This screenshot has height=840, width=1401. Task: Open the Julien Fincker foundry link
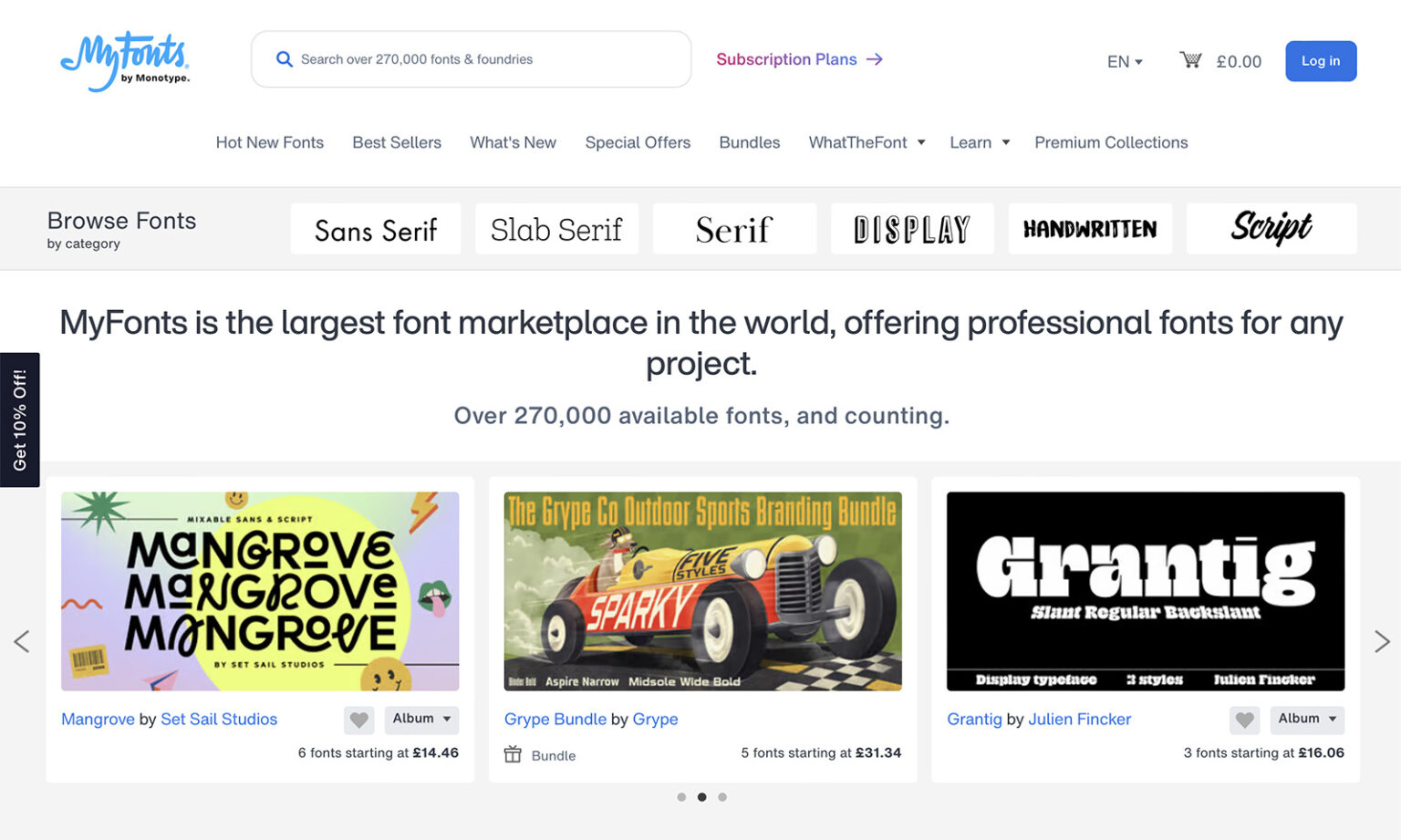pos(1079,720)
